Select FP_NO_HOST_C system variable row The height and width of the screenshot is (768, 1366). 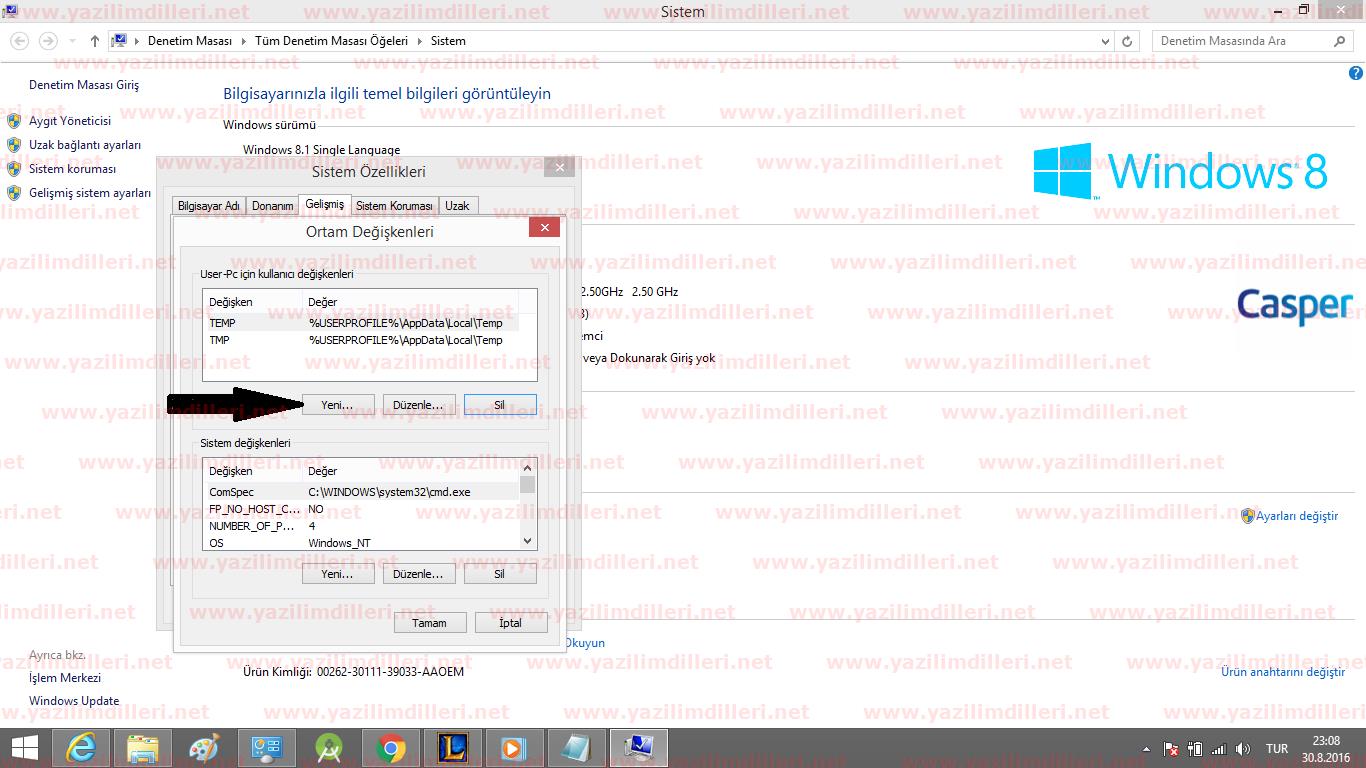click(x=361, y=509)
